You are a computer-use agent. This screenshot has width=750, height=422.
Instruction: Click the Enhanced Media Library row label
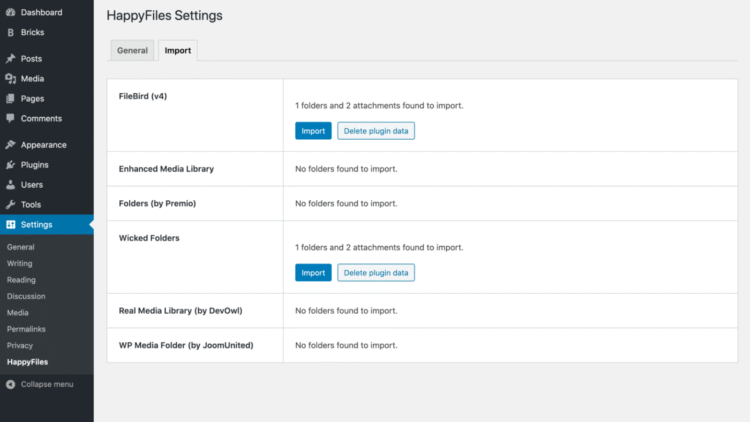pos(166,169)
